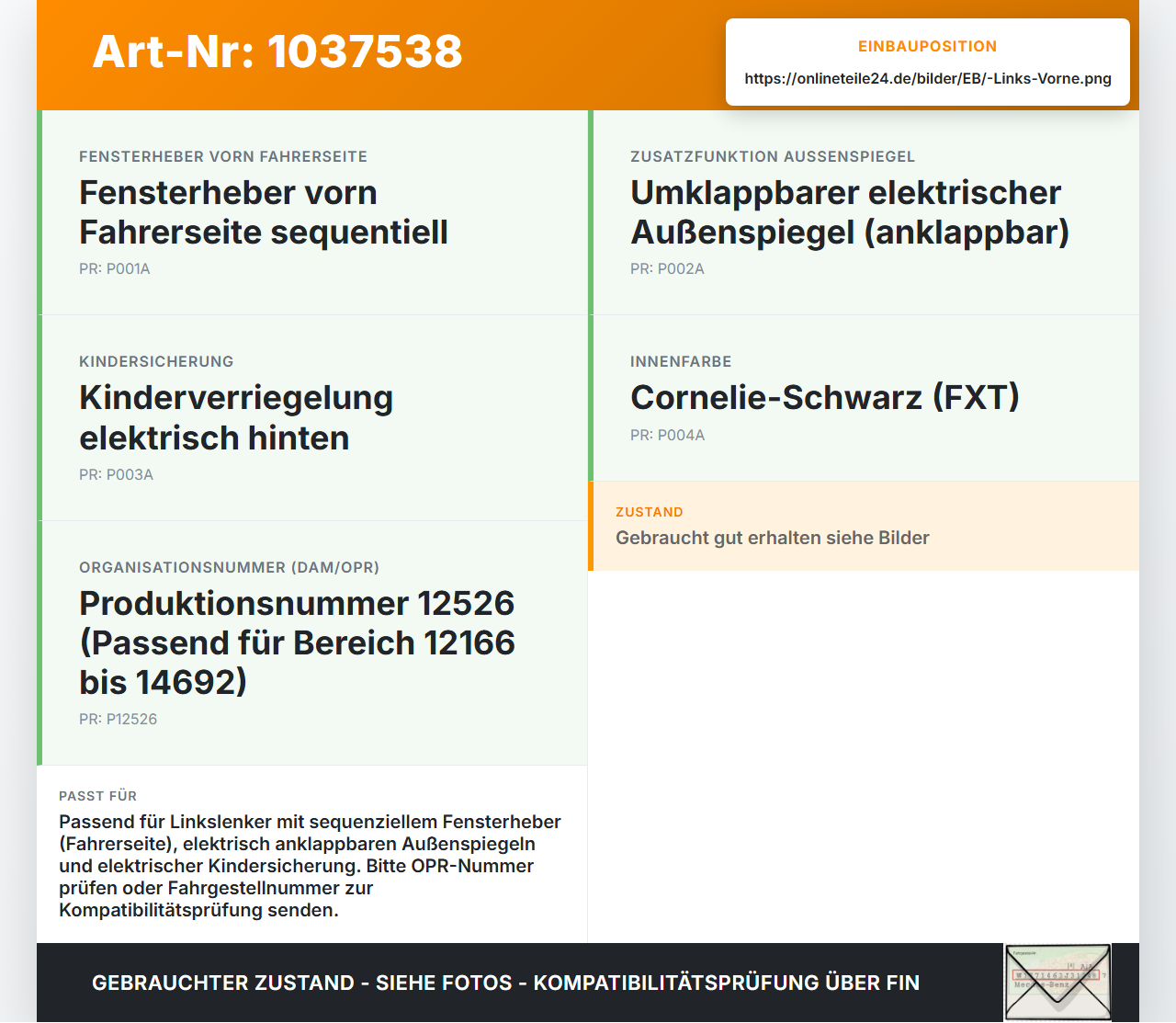The height and width of the screenshot is (1023, 1176).
Task: Click KINDERSICHERUNG category label
Action: tap(156, 362)
